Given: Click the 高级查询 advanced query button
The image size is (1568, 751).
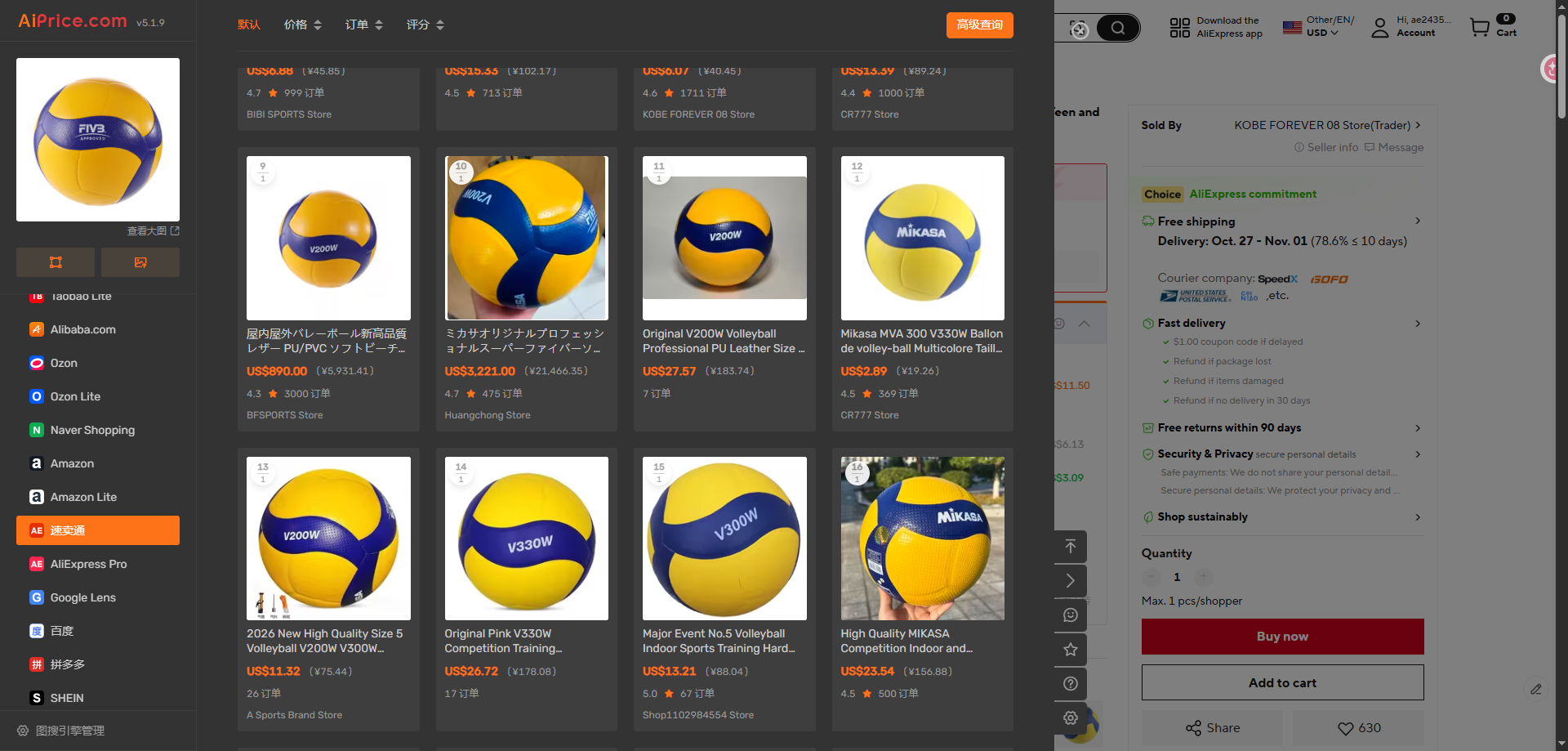Looking at the screenshot, I should coord(979,25).
